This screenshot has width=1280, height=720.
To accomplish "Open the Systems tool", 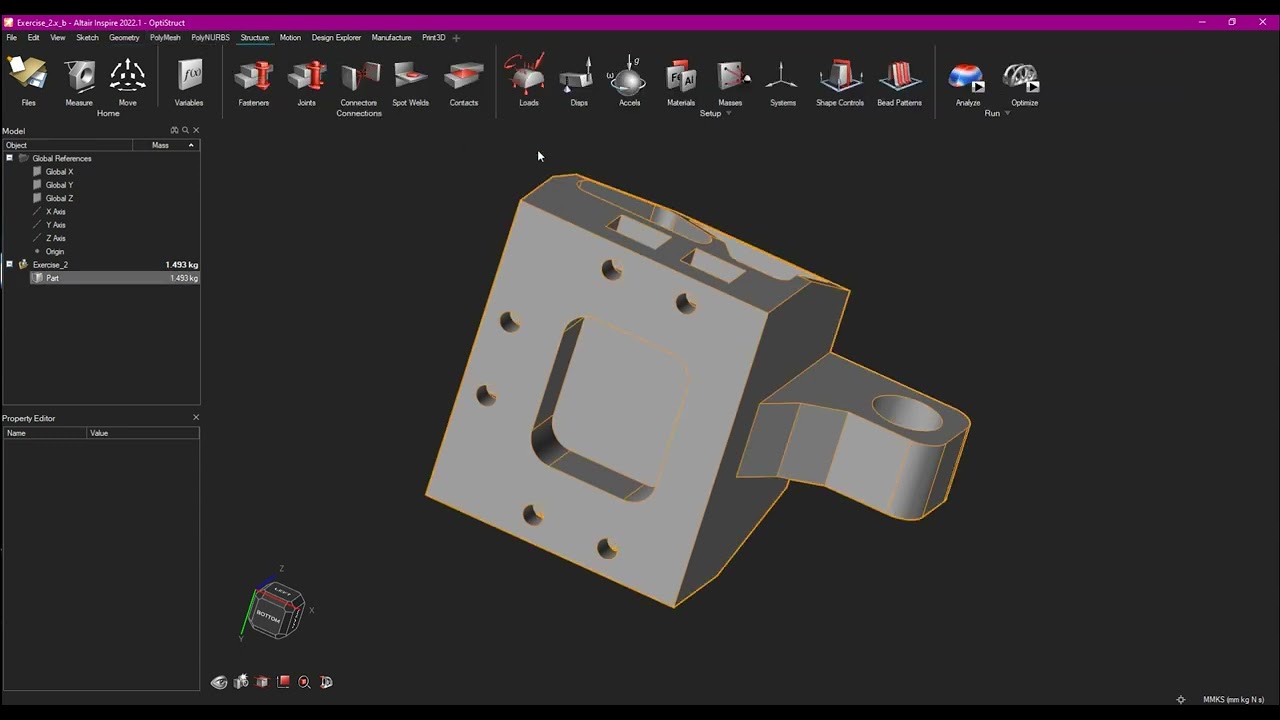I will click(x=783, y=82).
